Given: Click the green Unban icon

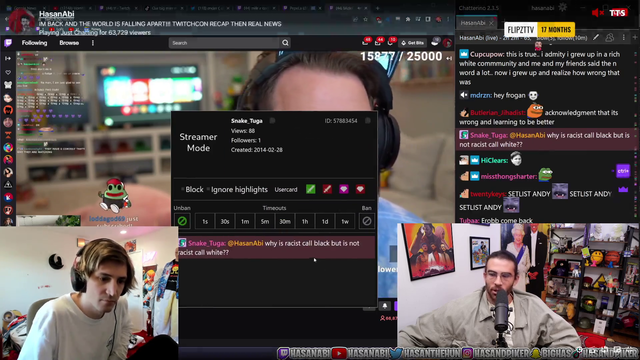Looking at the screenshot, I should 182,221.
